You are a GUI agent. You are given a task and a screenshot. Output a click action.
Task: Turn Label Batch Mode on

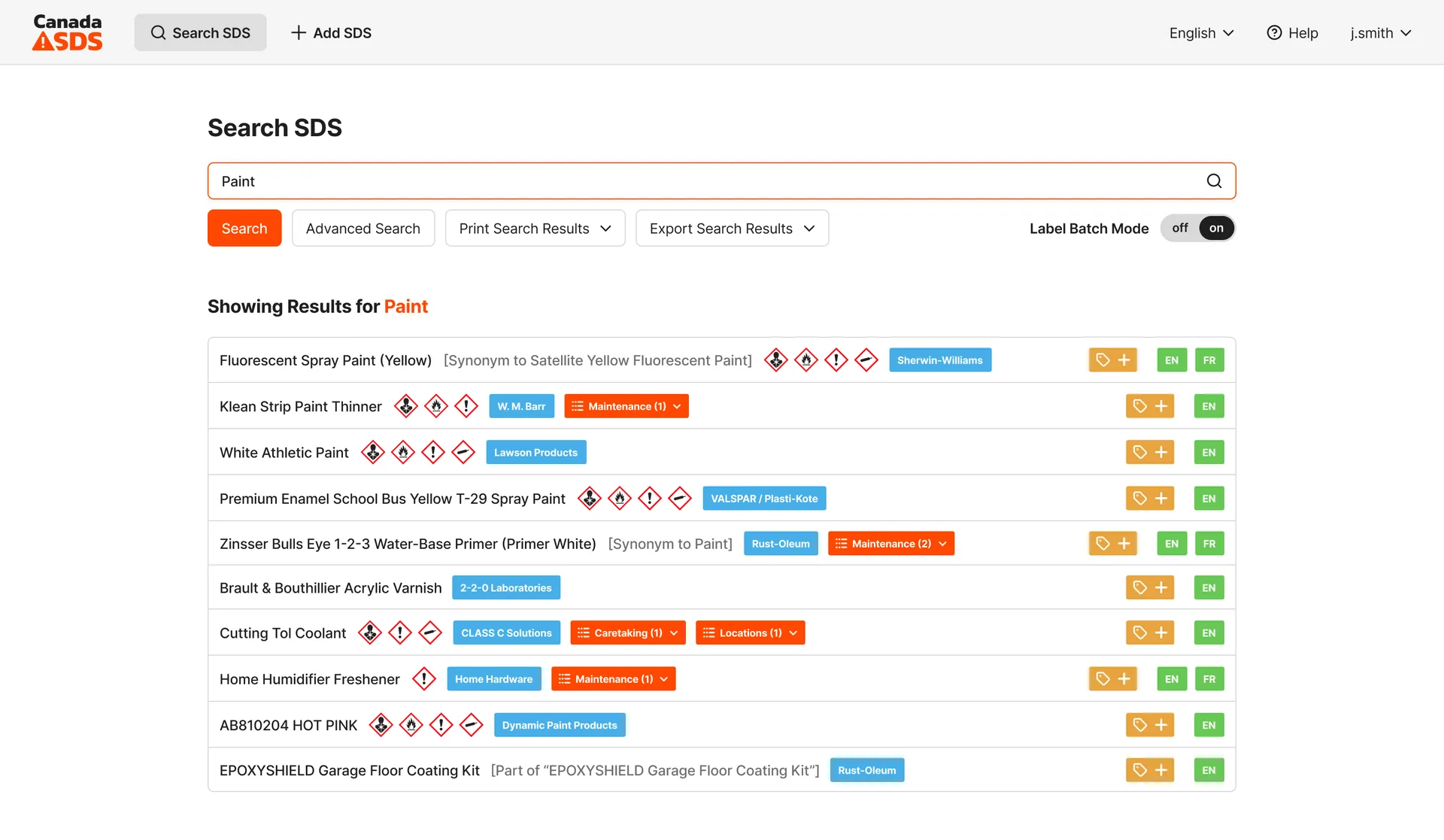coord(1216,228)
